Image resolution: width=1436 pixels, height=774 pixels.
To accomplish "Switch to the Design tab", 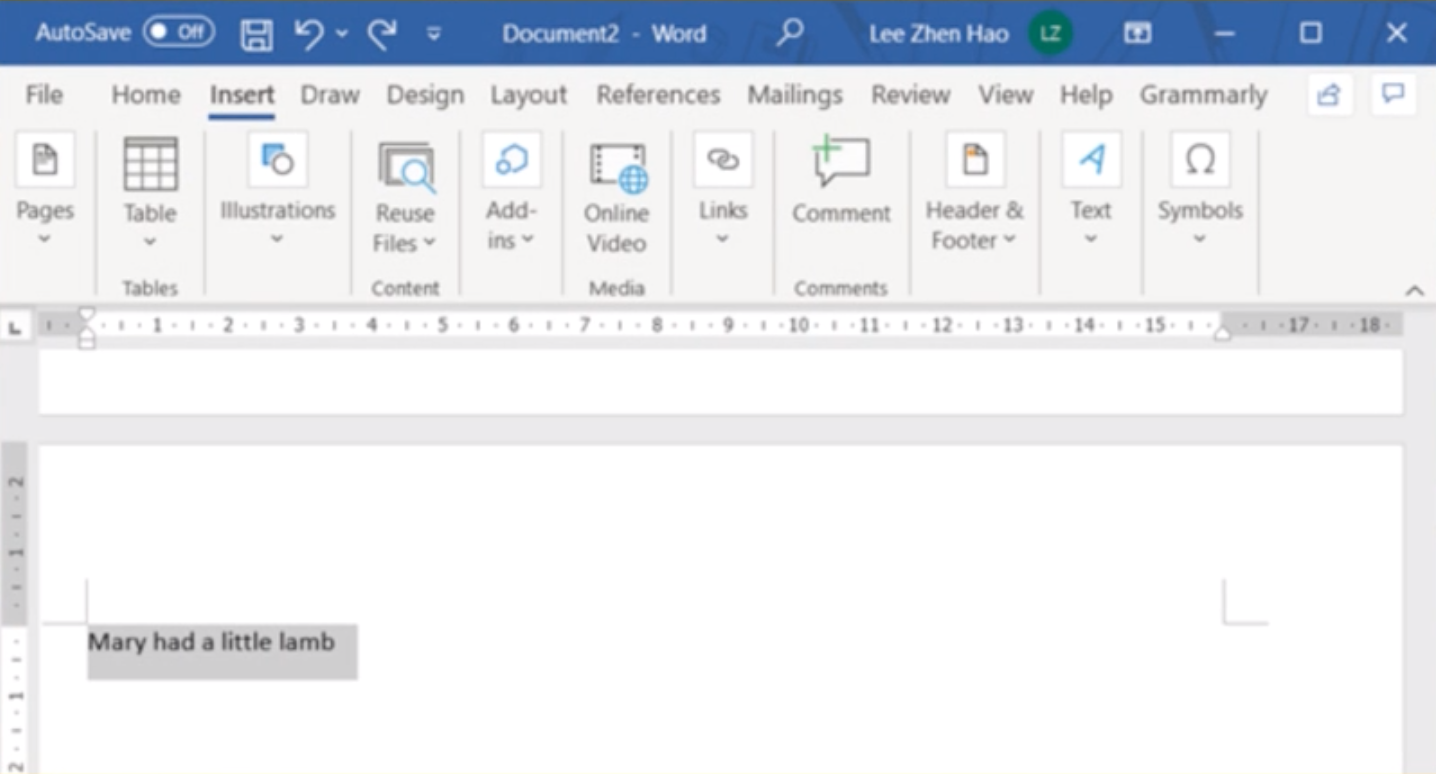I will click(x=425, y=95).
